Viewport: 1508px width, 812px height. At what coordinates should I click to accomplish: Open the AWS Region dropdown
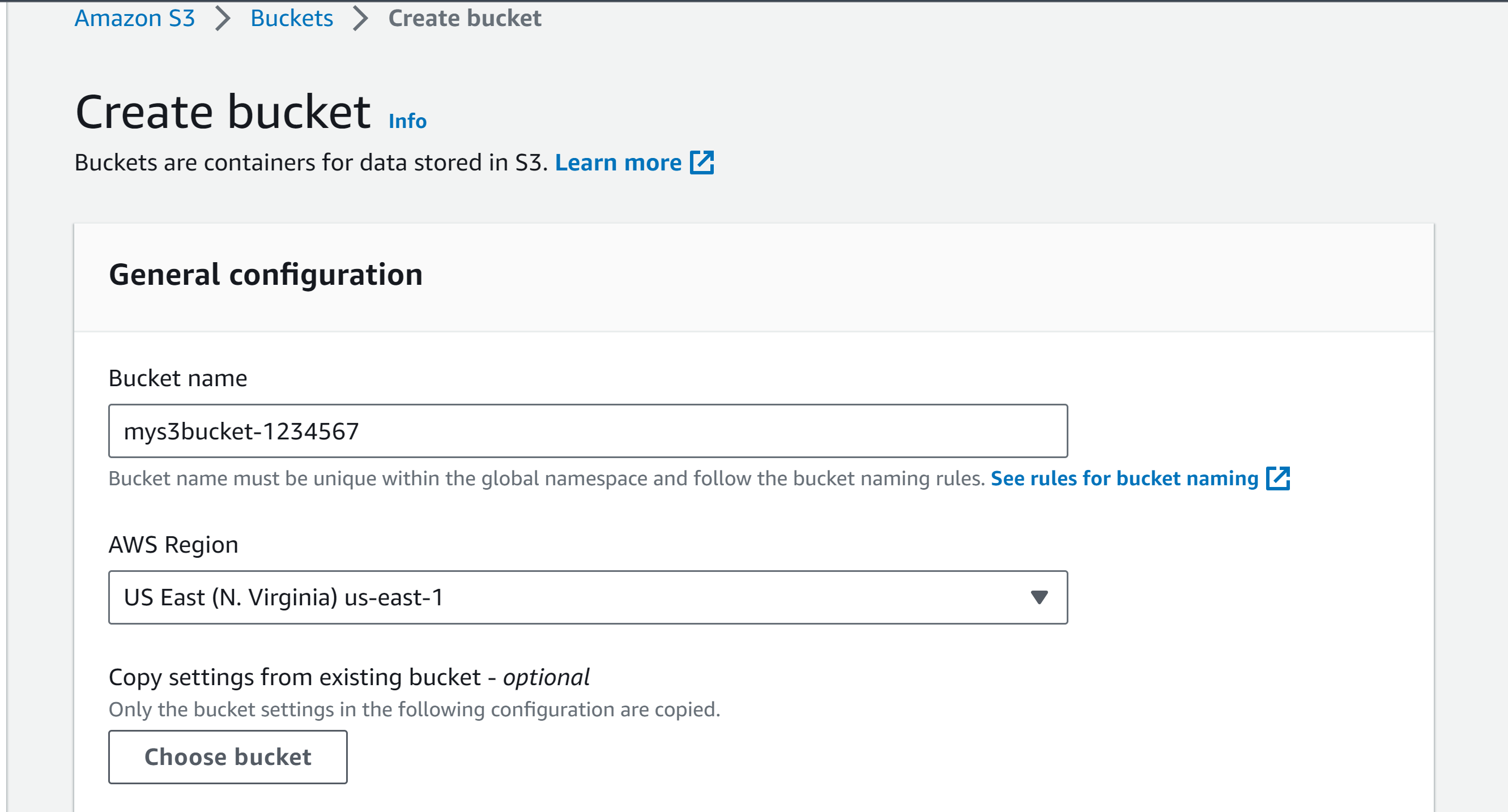coord(588,597)
